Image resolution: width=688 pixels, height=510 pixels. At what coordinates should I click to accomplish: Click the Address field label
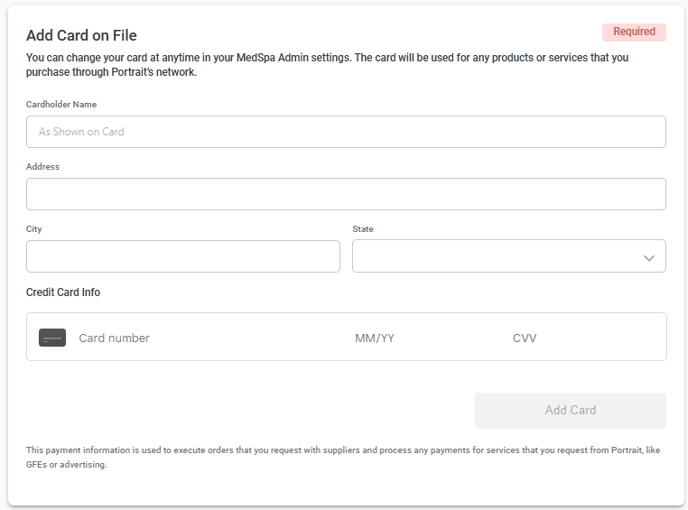point(43,167)
